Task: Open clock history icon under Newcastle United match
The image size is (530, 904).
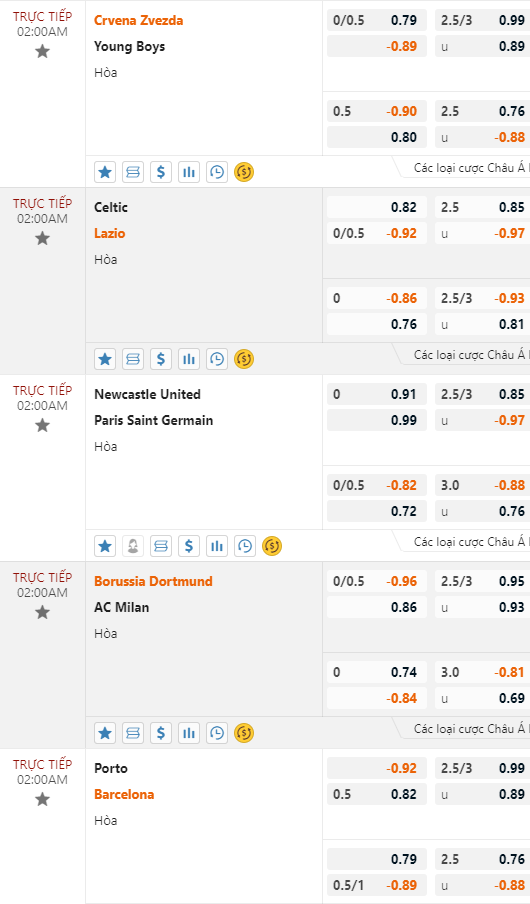Action: click(x=245, y=546)
